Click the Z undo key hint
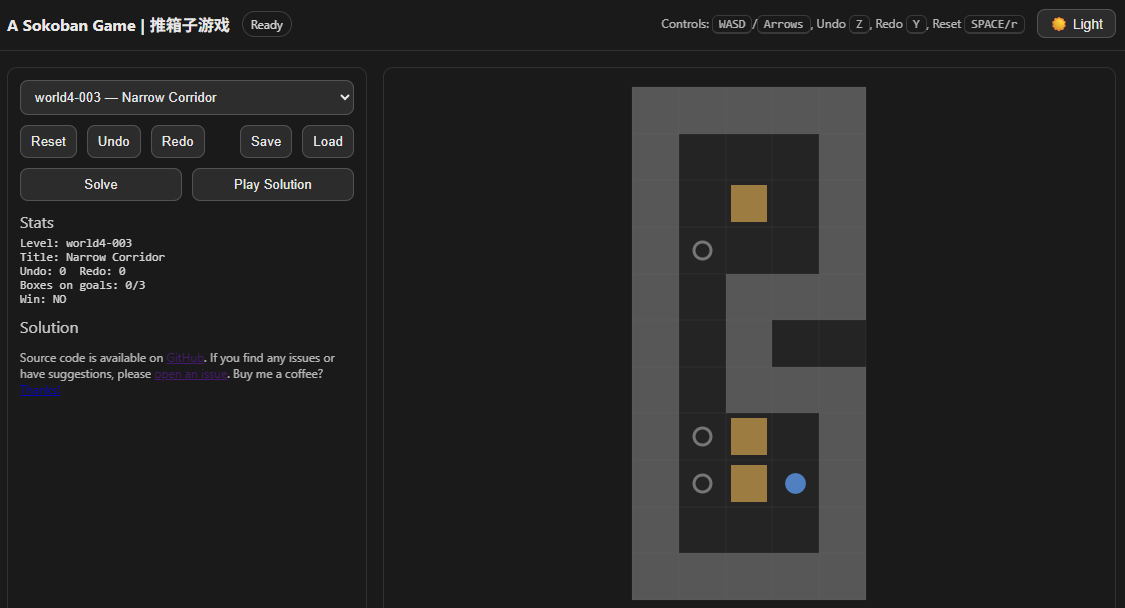Screen dimensions: 1125x608 pos(859,24)
